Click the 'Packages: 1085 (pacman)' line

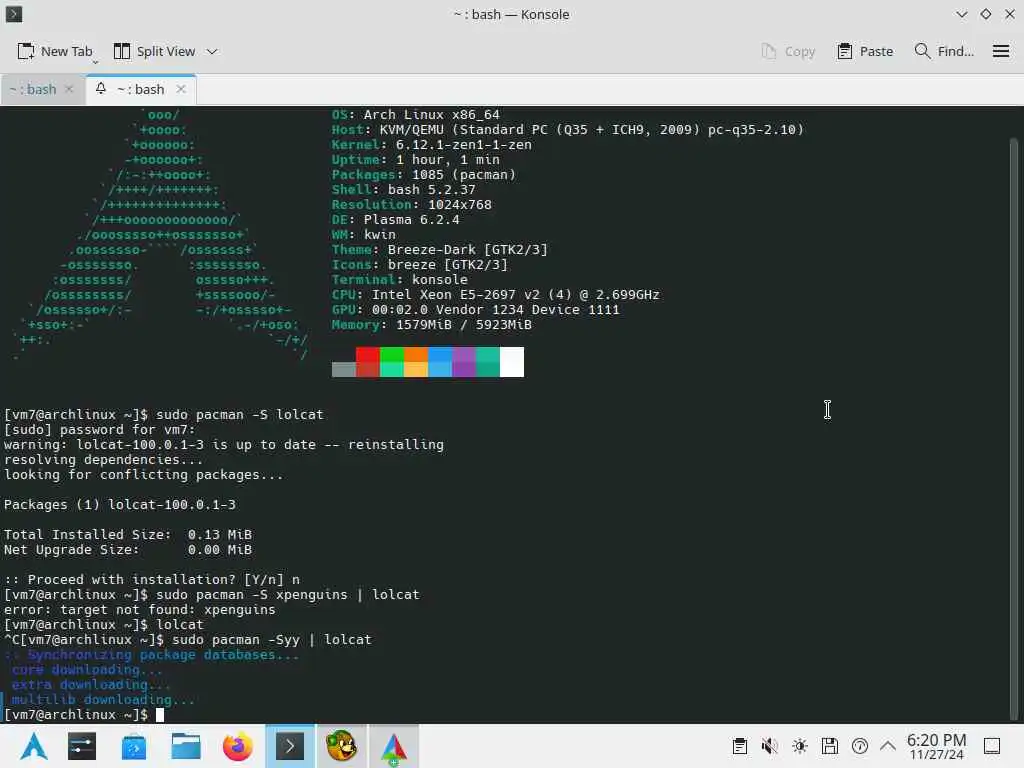pyautogui.click(x=424, y=174)
